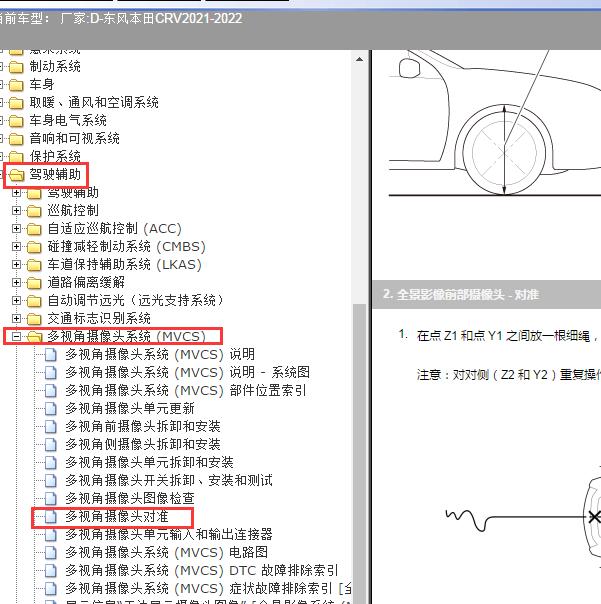Viewport: 601px width, 604px height.
Task: Click the scroll-up arrow of tree scrollbar
Action: [x=359, y=59]
